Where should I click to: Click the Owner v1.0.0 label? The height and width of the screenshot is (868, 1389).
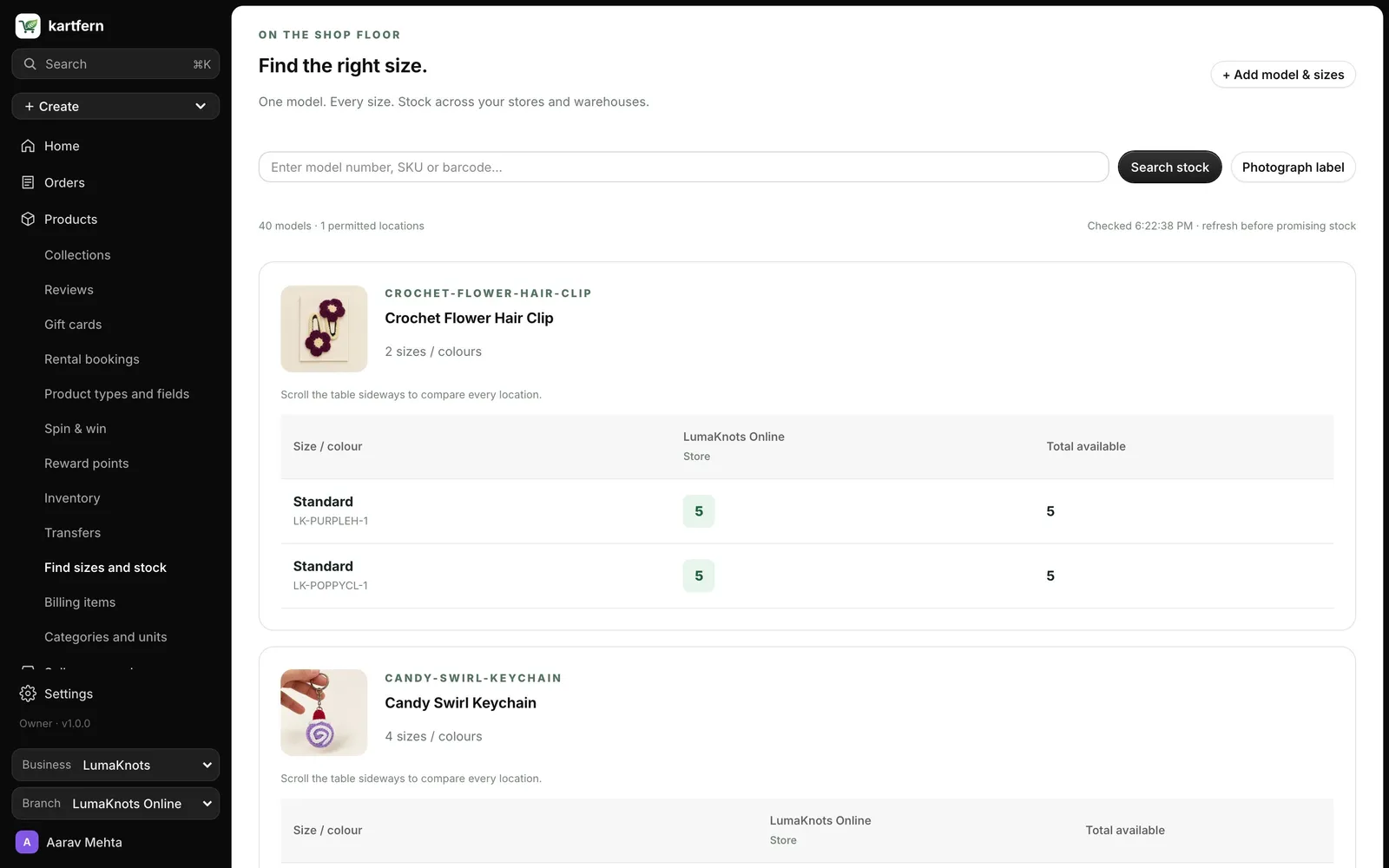click(x=55, y=723)
